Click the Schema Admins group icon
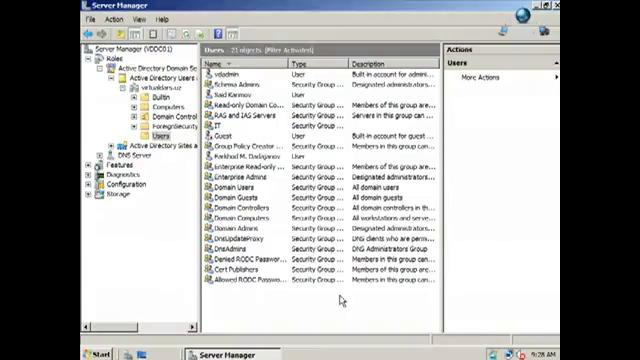The height and width of the screenshot is (360, 640). tap(209, 84)
